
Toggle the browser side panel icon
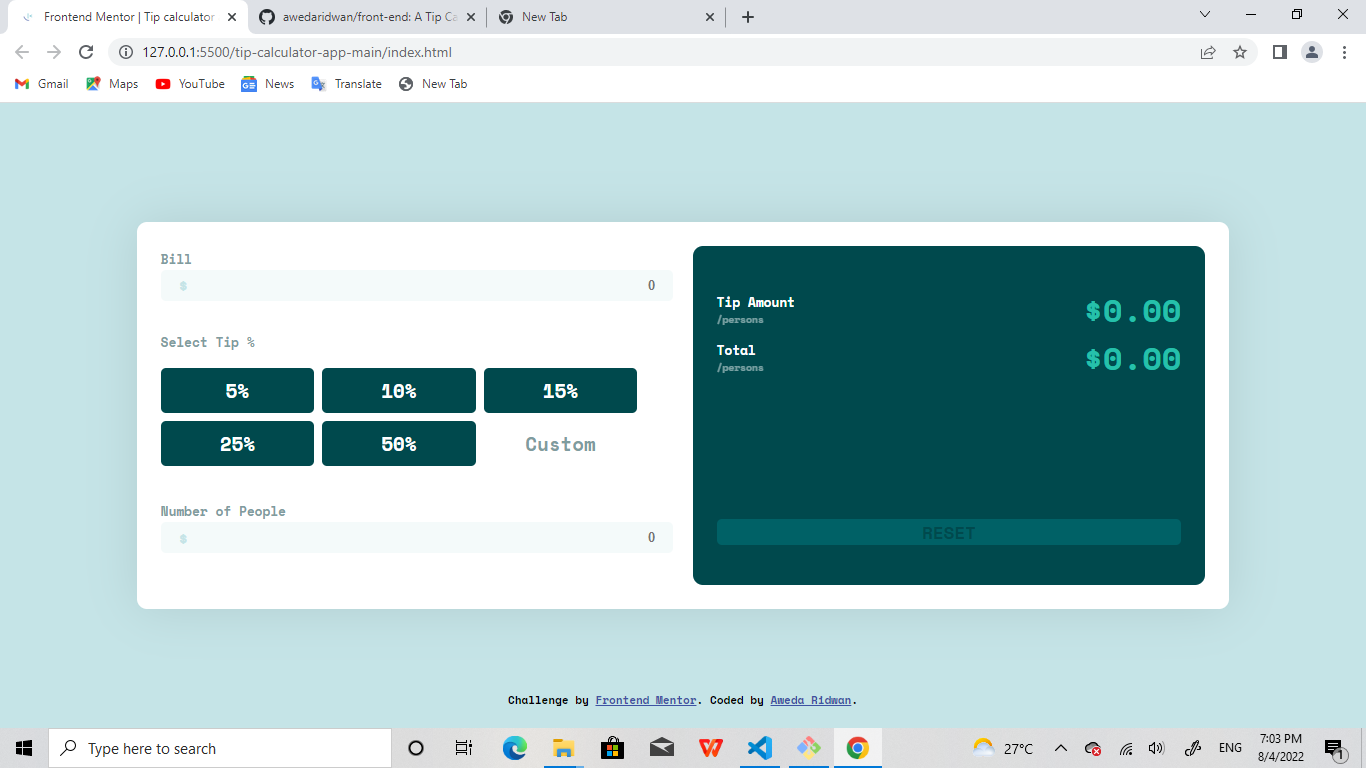tap(1279, 52)
